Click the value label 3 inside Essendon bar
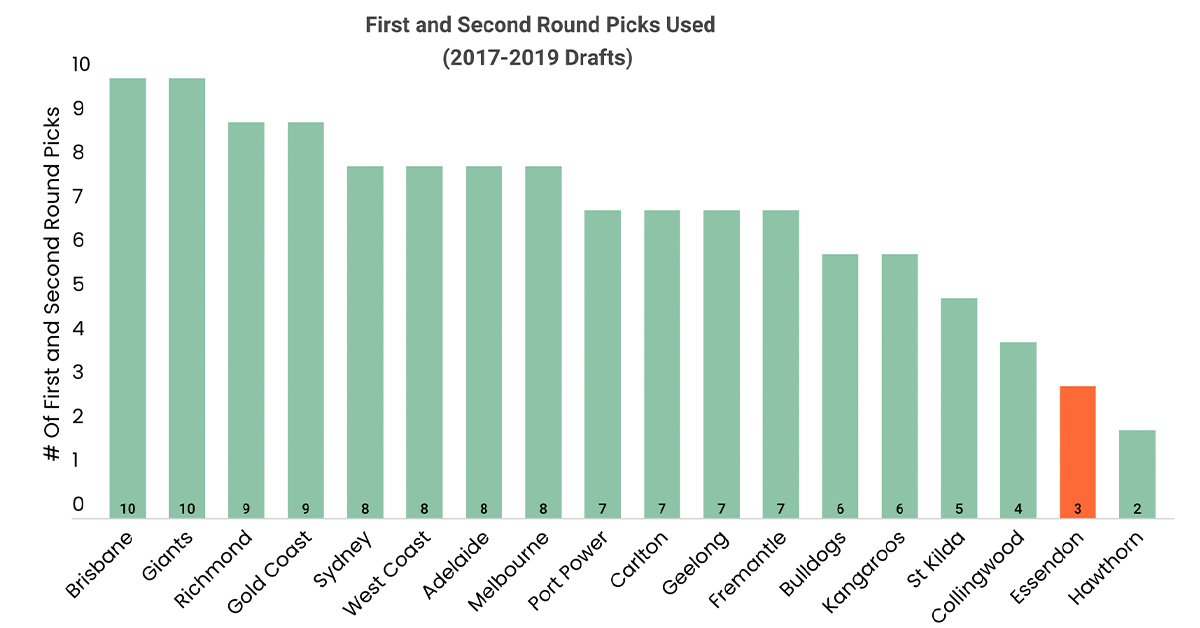This screenshot has width=1200, height=628. pos(1077,508)
